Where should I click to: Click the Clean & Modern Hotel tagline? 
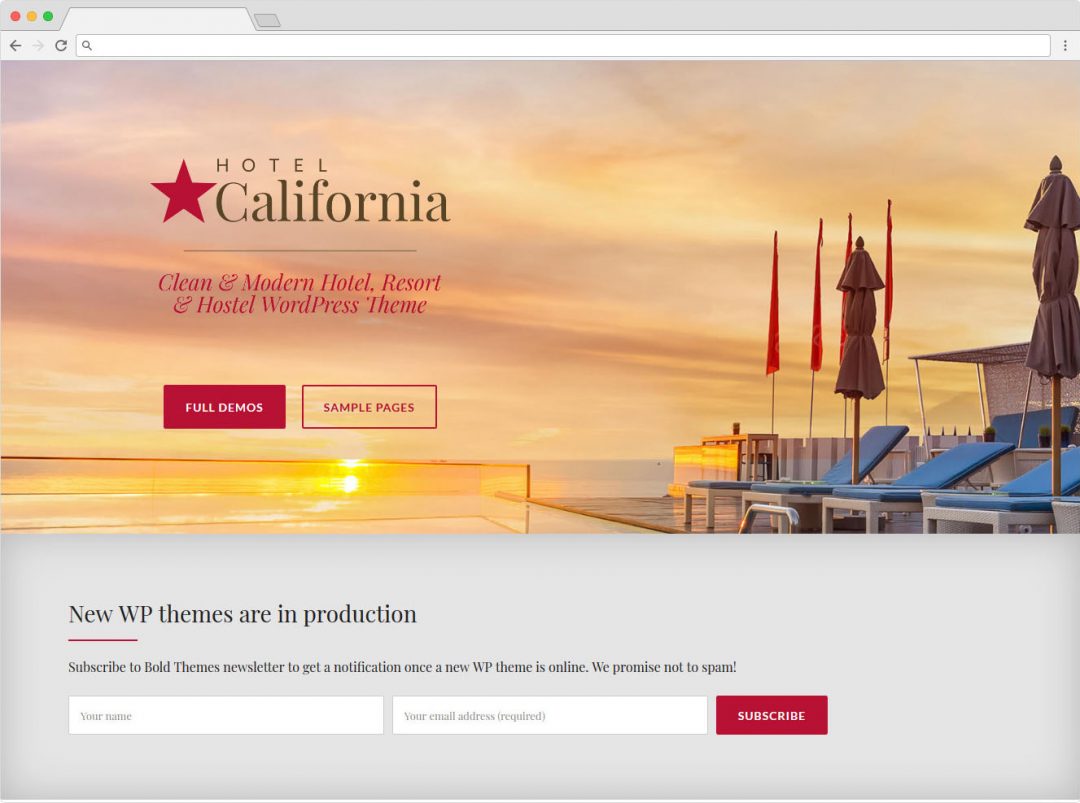(300, 294)
